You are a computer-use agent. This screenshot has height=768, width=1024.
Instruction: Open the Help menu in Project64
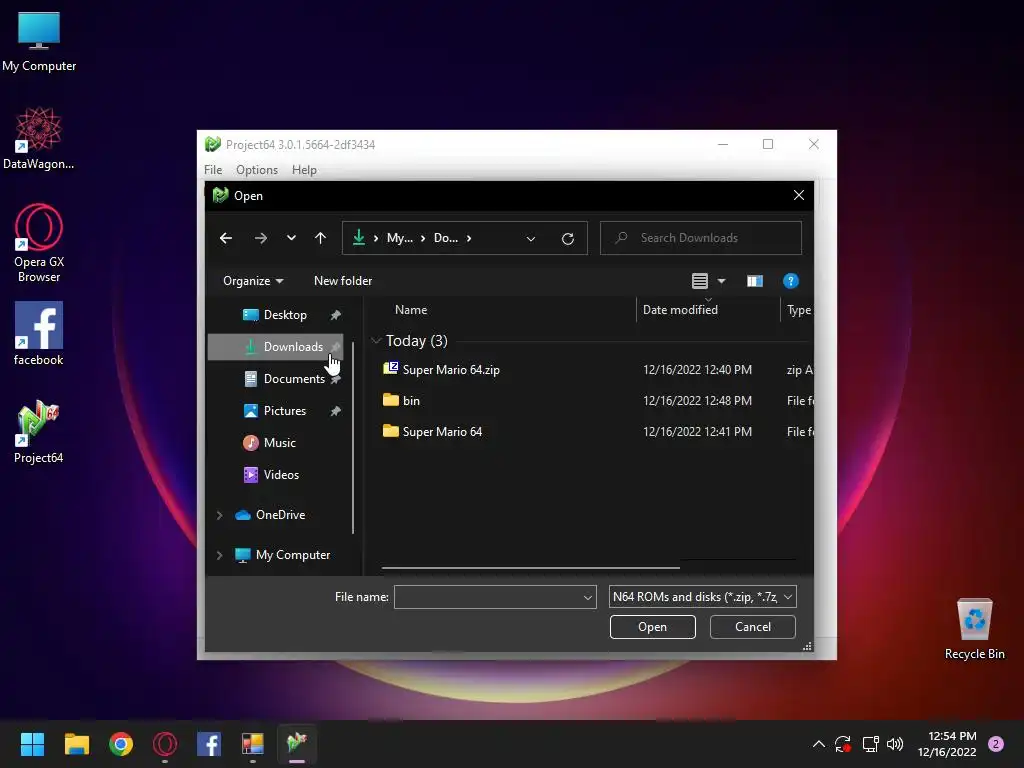[304, 170]
